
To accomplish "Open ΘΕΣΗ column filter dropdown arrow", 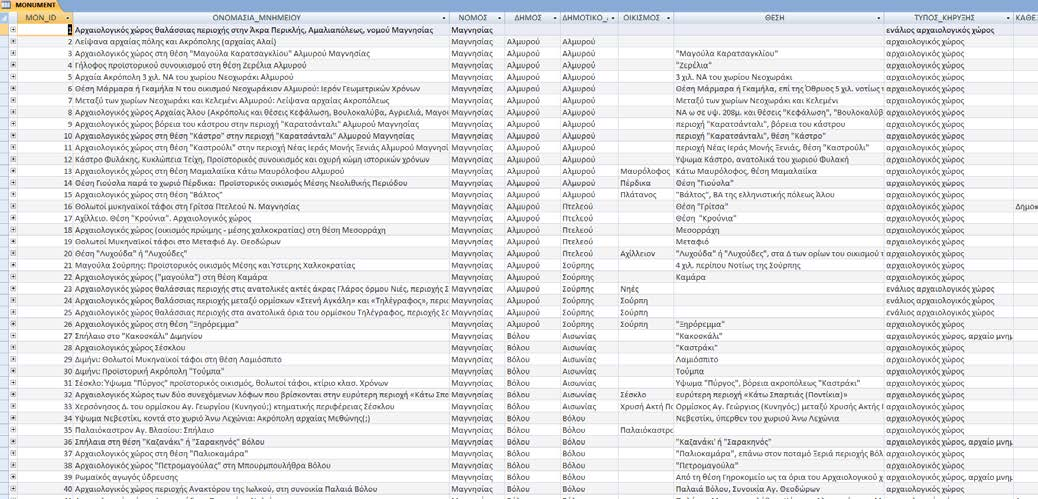I will coord(878,17).
